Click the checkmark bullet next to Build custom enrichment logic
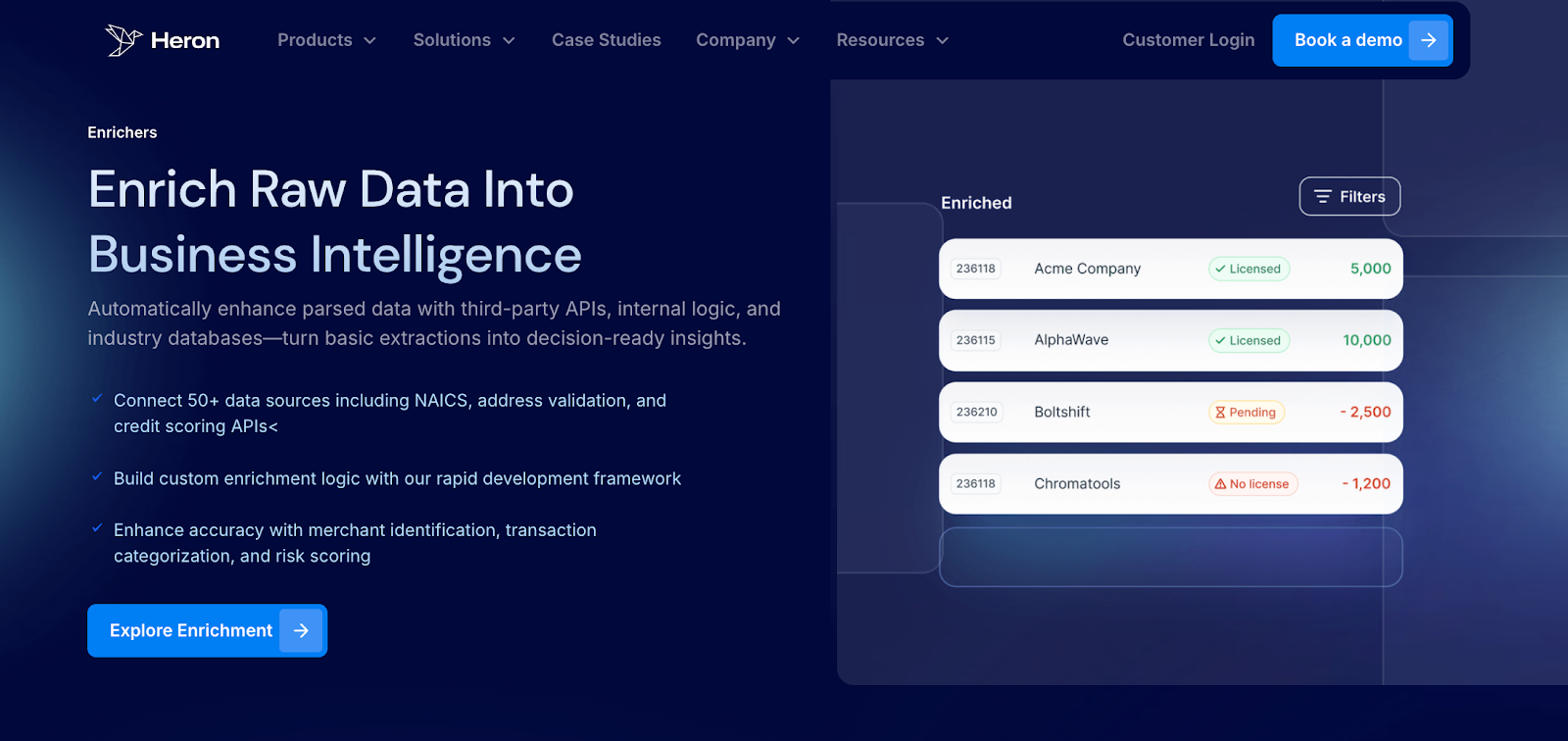1568x741 pixels. pyautogui.click(x=97, y=476)
